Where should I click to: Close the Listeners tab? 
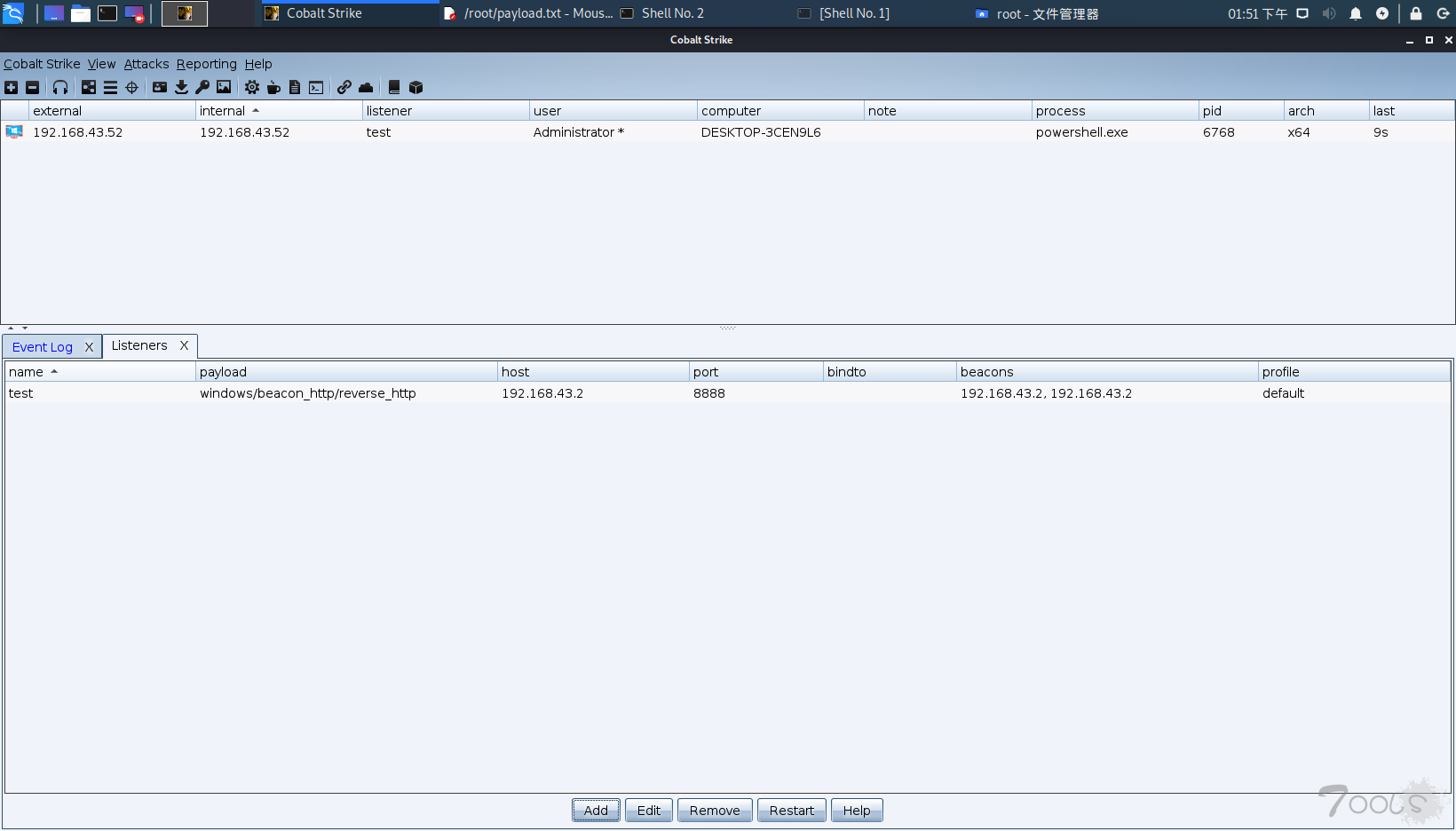pos(184,345)
